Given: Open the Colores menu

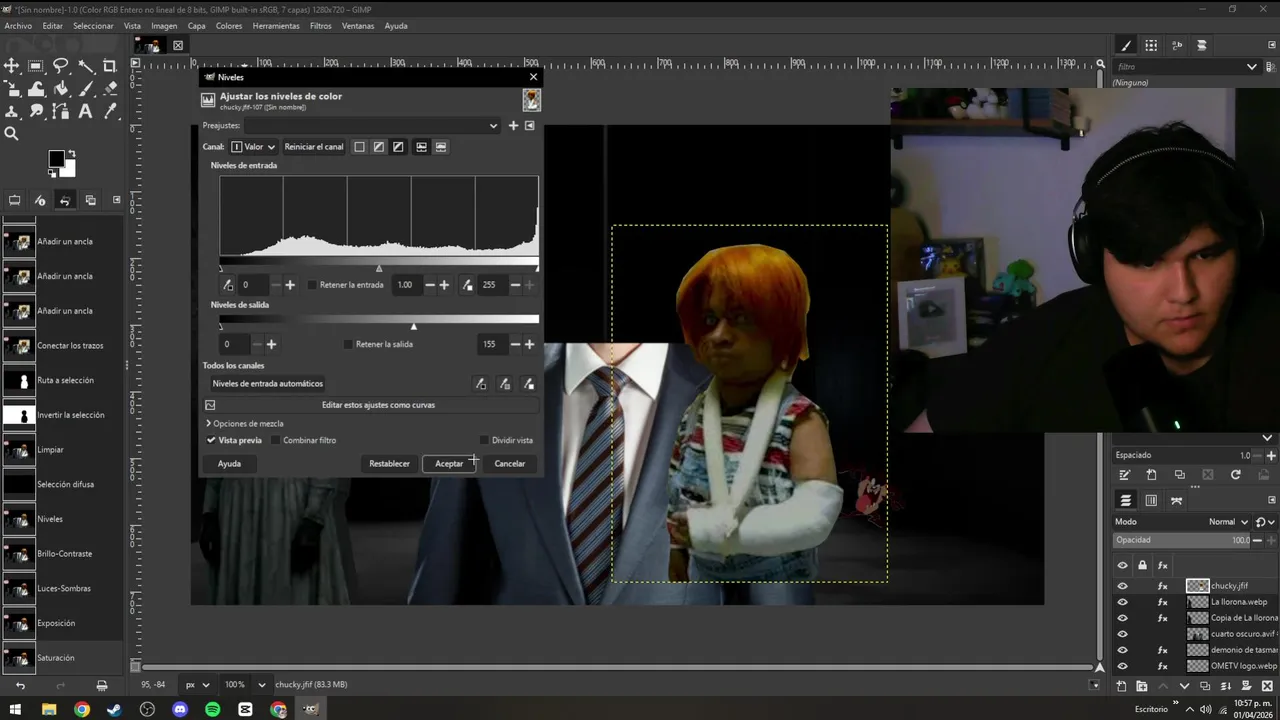Looking at the screenshot, I should tap(229, 26).
